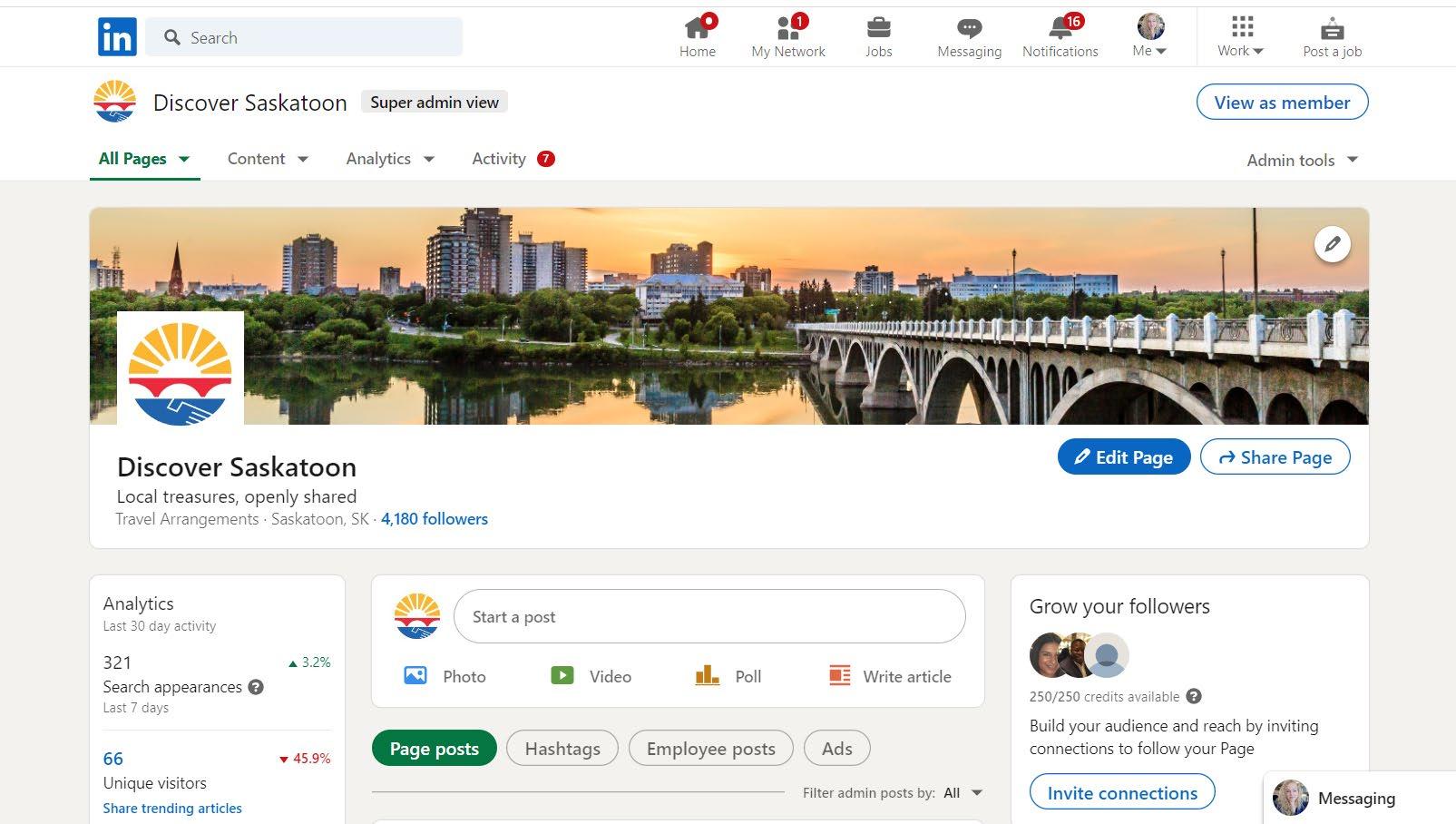Click View as member button

1282,103
